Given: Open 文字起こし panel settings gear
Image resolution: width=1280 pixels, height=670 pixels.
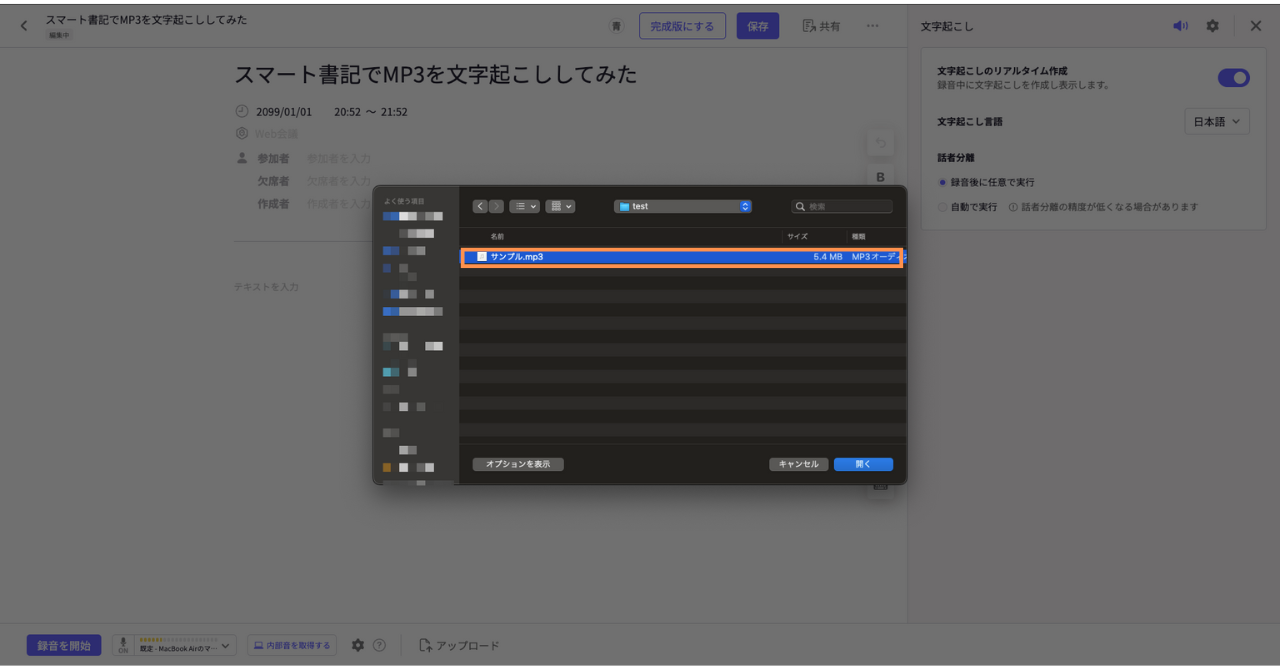Looking at the screenshot, I should (1212, 26).
